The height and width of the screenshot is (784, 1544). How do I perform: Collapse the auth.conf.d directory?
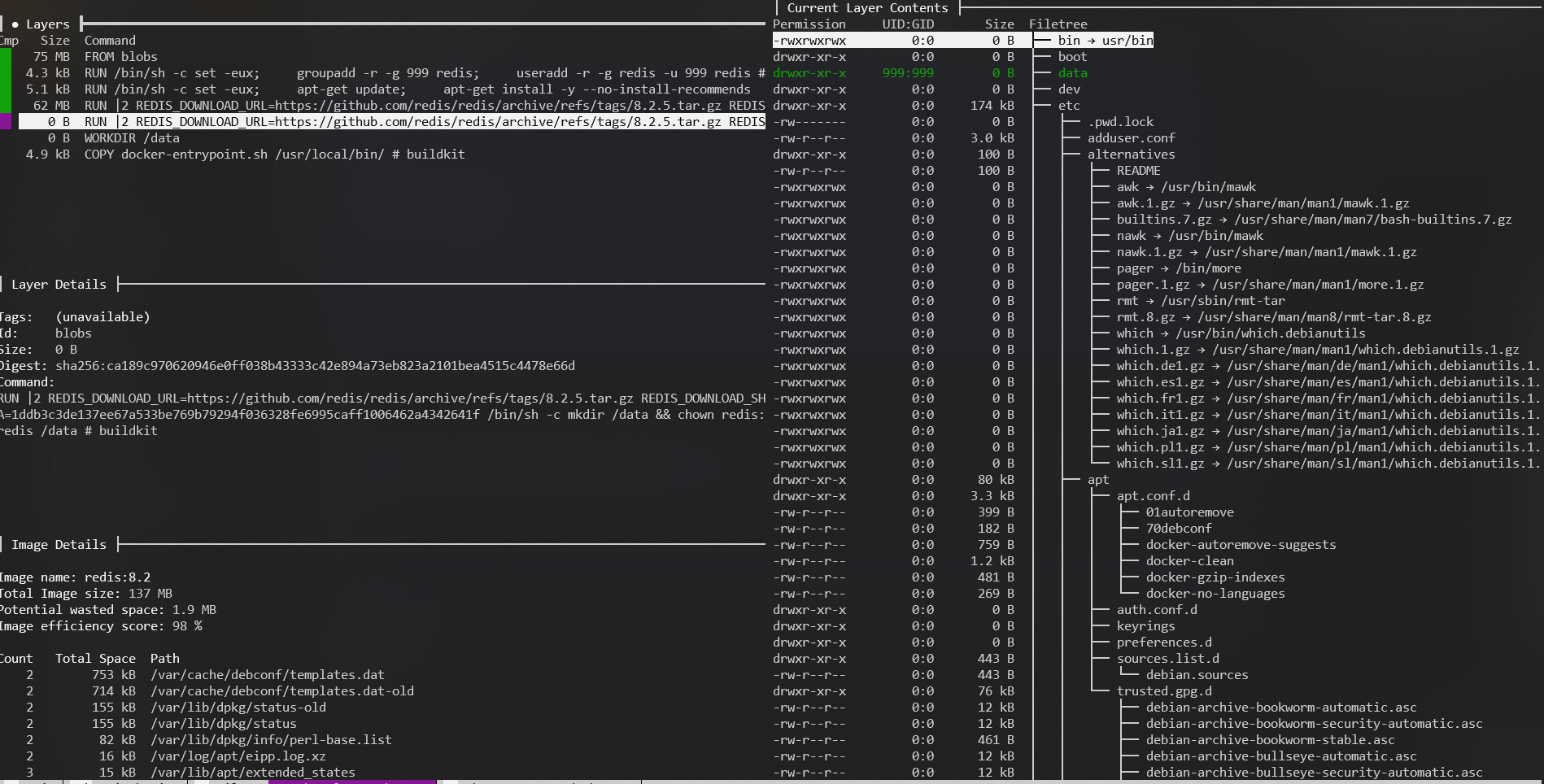click(x=1157, y=610)
